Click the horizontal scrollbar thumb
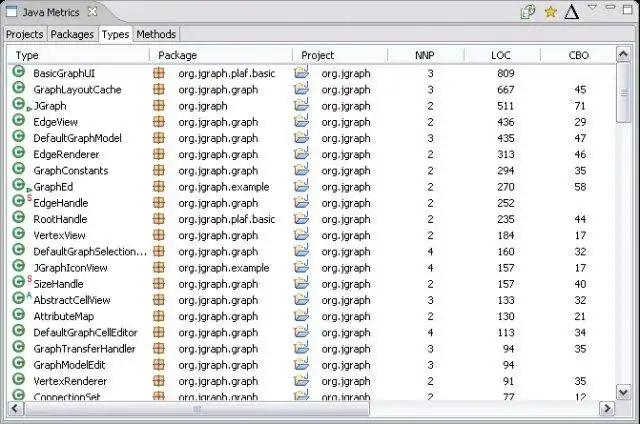640x424 pixels. click(197, 408)
